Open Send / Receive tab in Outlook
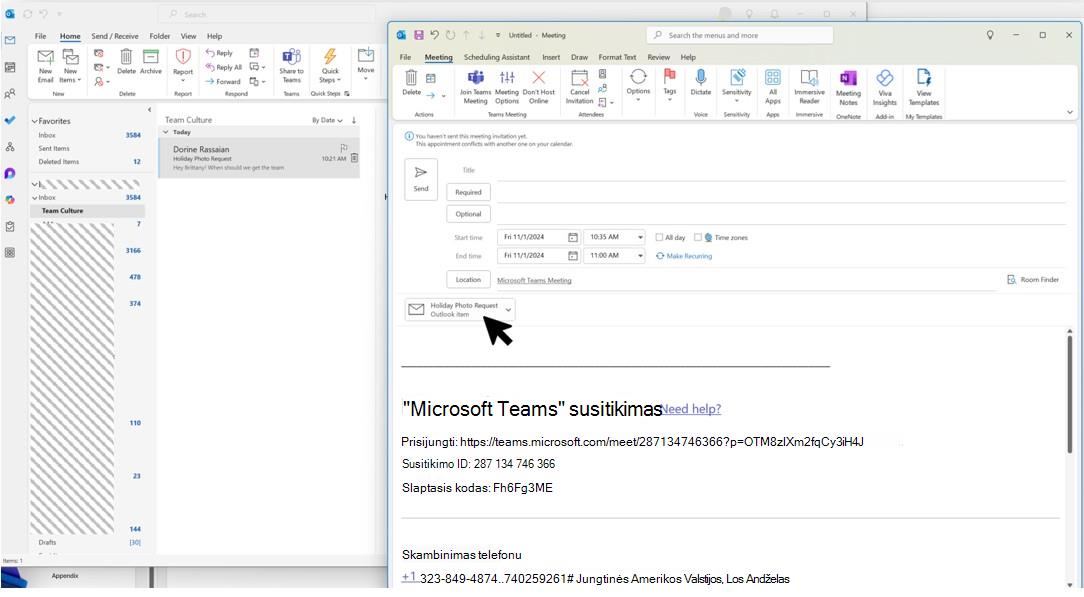1084x597 pixels. (115, 36)
